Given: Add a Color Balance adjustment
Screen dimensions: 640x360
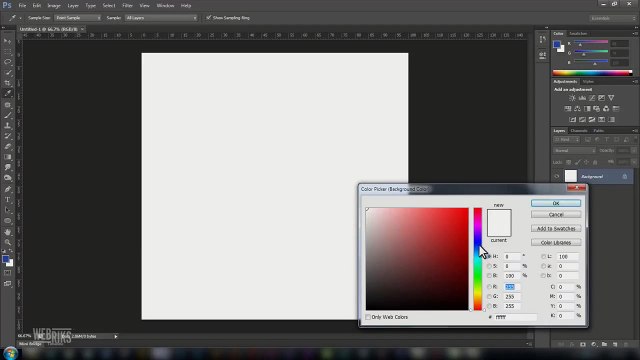Looking at the screenshot, I should point(577,109).
